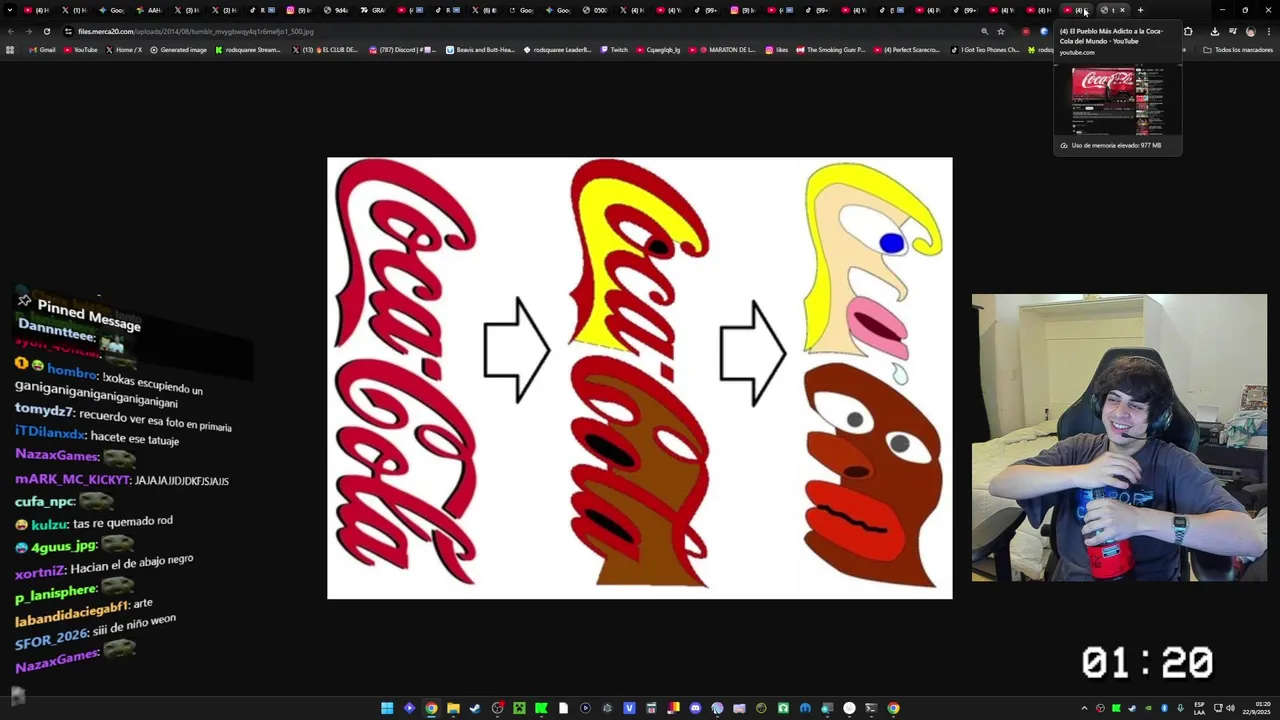The width and height of the screenshot is (1280, 720).
Task: Open a new tab with the plus button
Action: [1140, 10]
